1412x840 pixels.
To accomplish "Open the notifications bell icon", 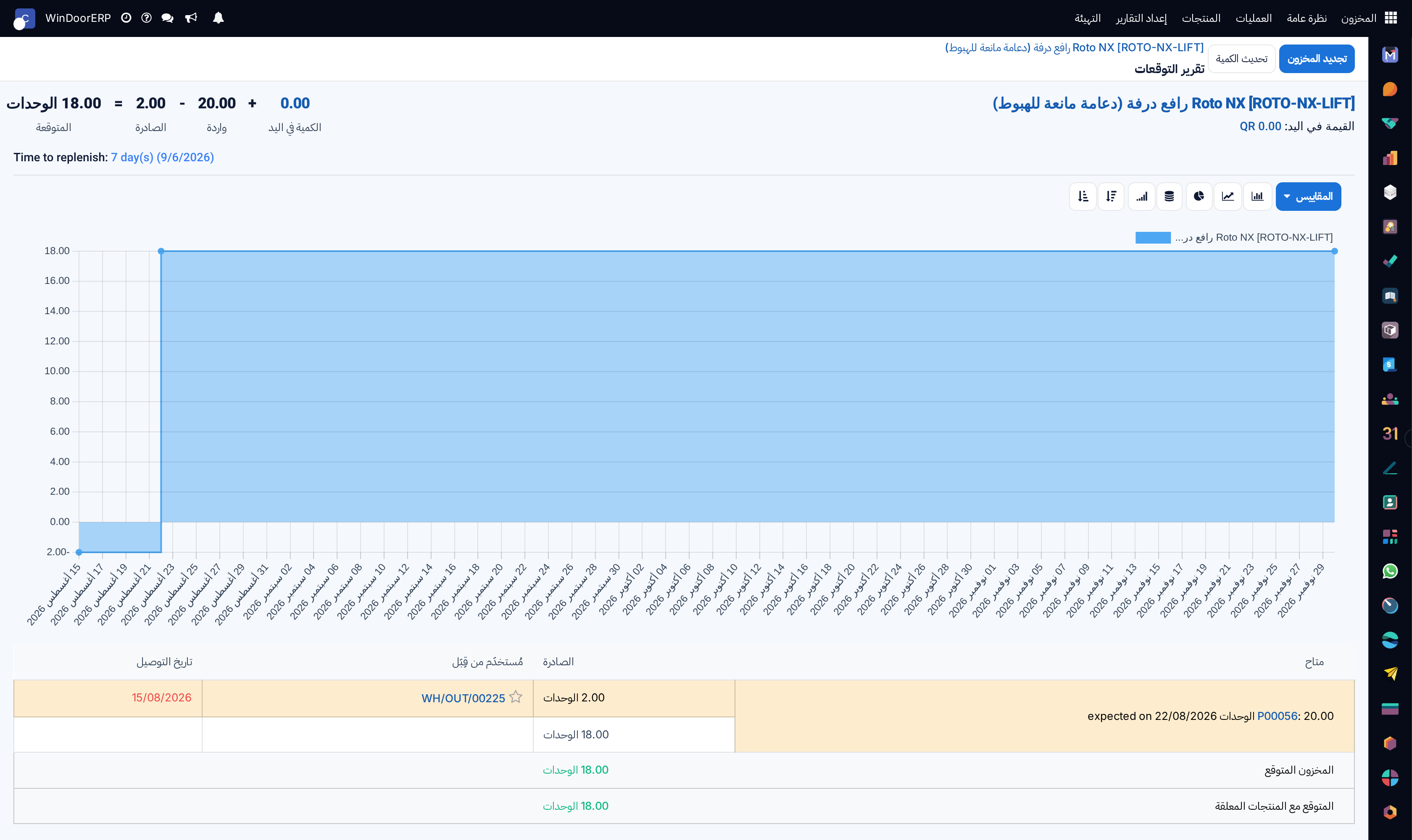I will (x=218, y=18).
